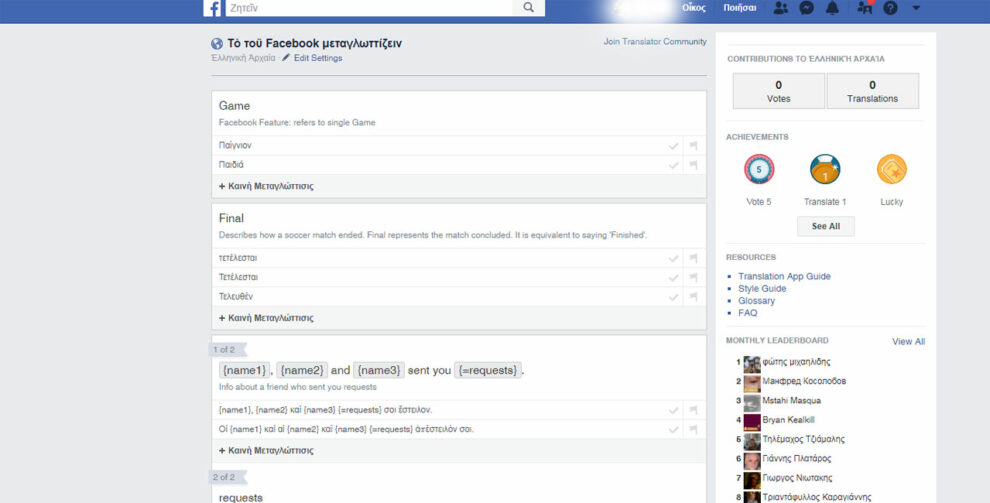The width and height of the screenshot is (990, 503).
Task: Click the Facebook logo icon
Action: pyautogui.click(x=213, y=8)
